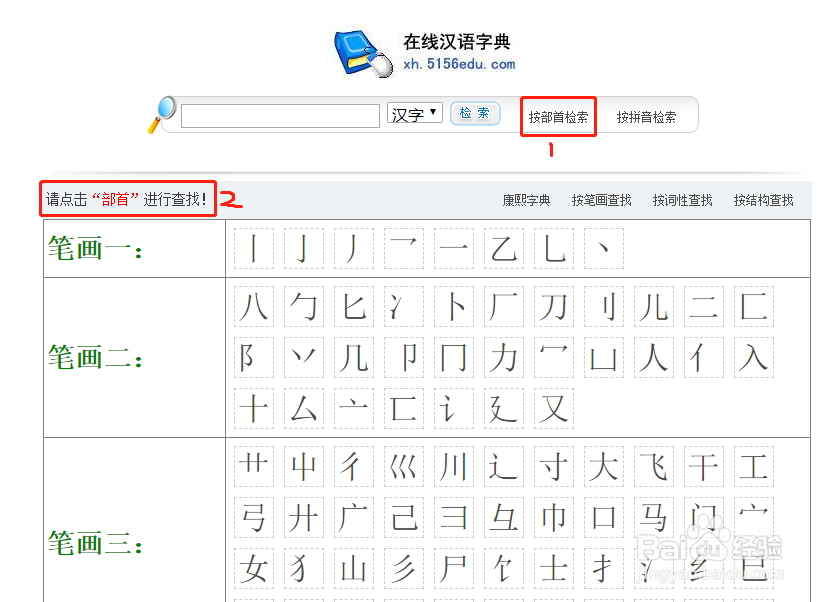830x602 pixels.
Task: Select the 人 radical in 笔画二 row
Action: 654,357
